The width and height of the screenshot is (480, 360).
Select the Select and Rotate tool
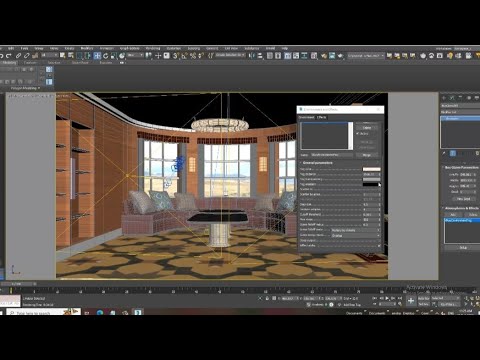pyautogui.click(x=105, y=56)
